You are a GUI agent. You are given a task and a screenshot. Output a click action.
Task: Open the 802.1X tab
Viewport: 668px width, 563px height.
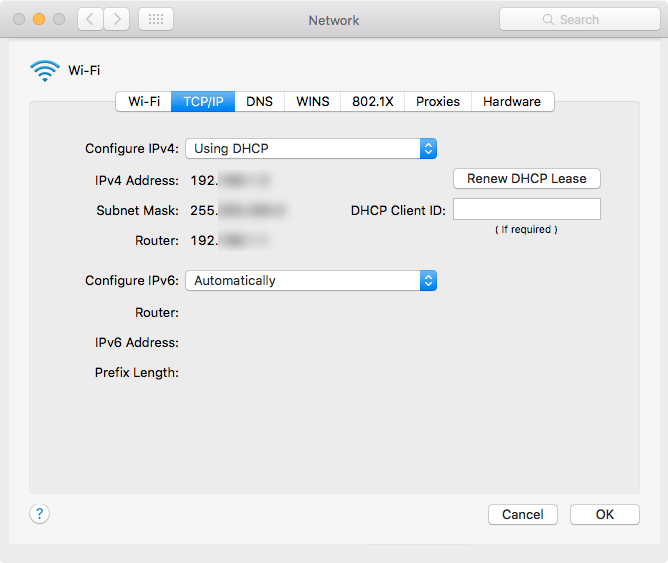(373, 101)
